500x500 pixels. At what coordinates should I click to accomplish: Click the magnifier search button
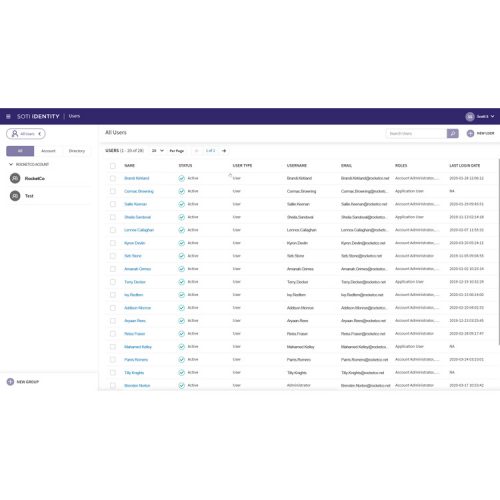point(452,133)
